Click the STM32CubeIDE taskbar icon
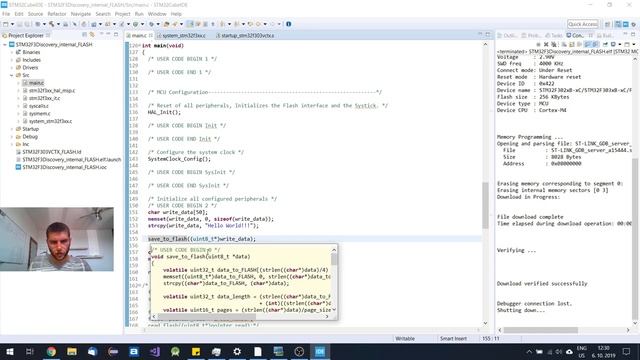This screenshot has width=640, height=360. click(320, 351)
